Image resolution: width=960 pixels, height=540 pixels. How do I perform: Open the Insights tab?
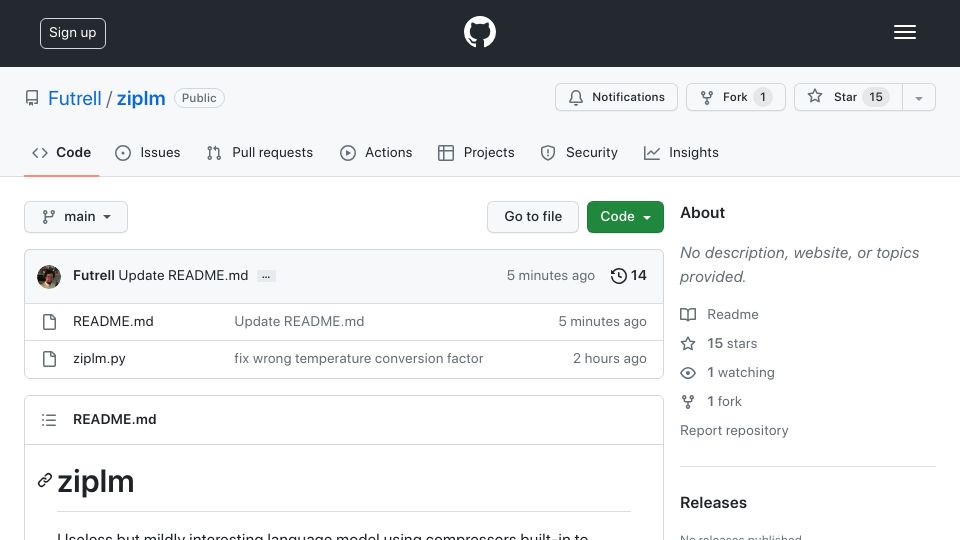pyautogui.click(x=681, y=152)
